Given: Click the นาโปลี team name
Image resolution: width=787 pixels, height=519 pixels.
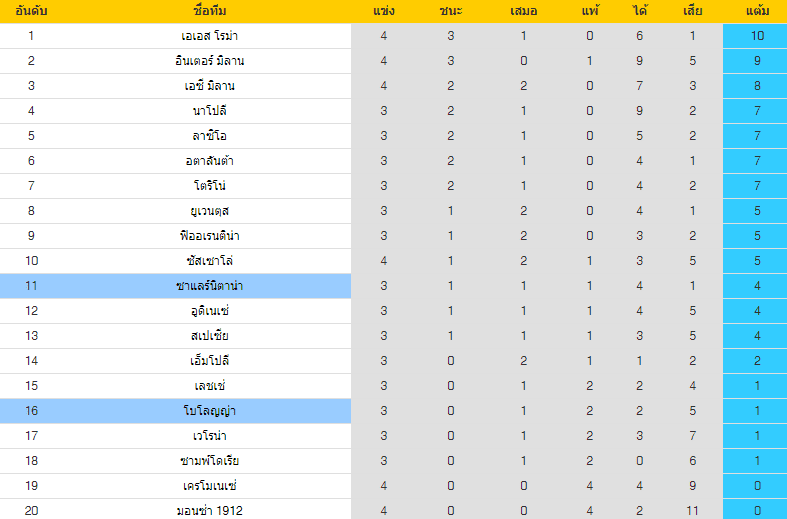Looking at the screenshot, I should (x=209, y=111).
